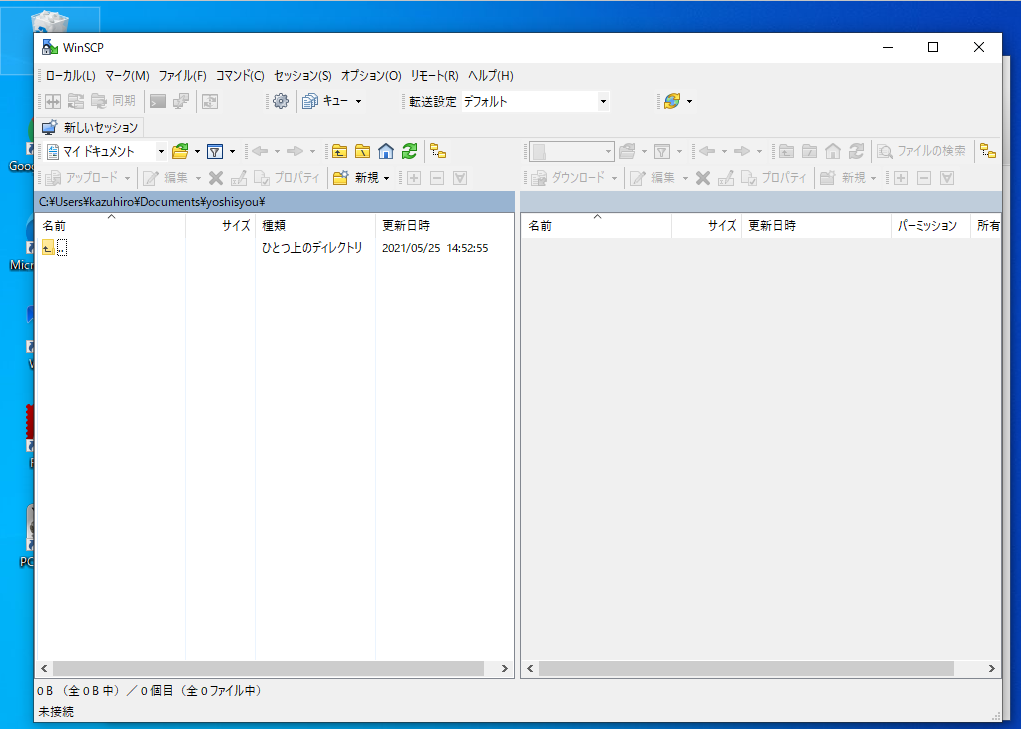Click the local open directory folder icon
The height and width of the screenshot is (729, 1021).
click(x=180, y=151)
